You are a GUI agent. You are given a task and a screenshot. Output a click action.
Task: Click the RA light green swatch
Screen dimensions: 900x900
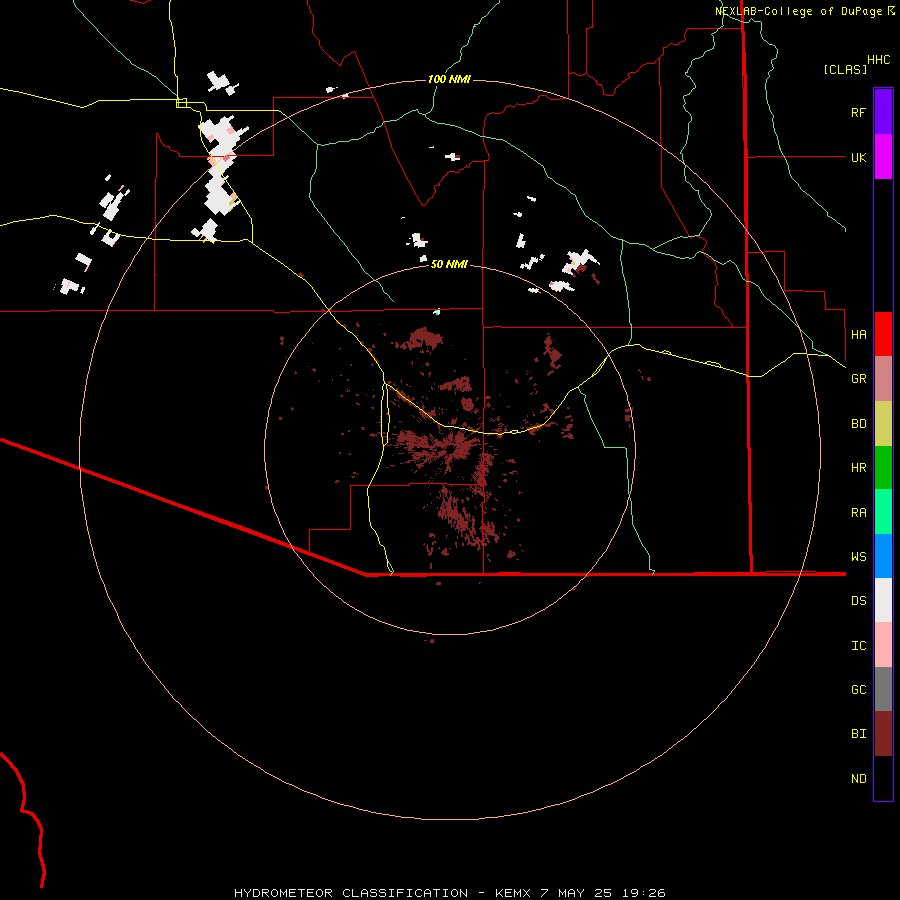[x=883, y=512]
